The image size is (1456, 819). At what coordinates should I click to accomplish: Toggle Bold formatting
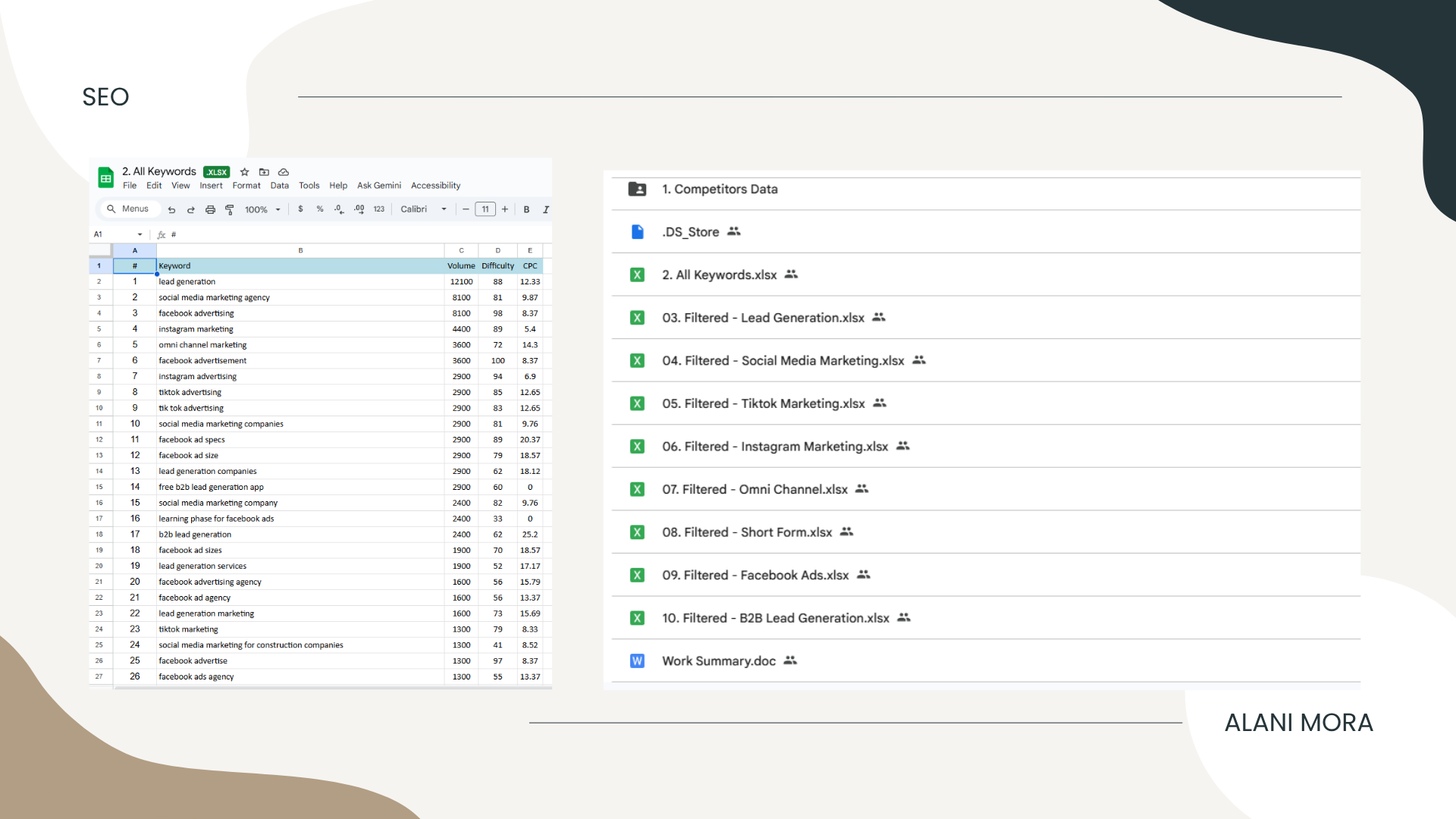tap(526, 209)
